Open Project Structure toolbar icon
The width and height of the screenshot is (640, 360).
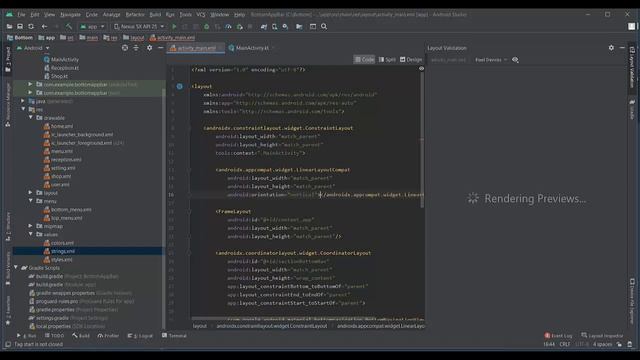tap(299, 27)
